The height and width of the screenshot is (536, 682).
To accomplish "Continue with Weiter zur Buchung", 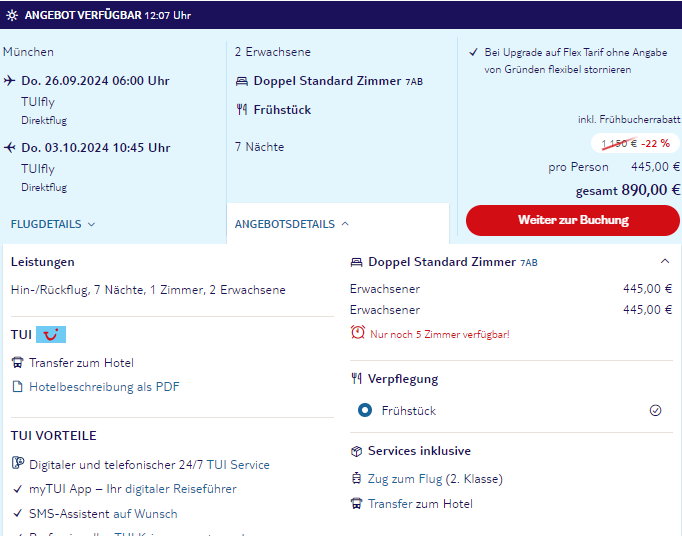I will [x=572, y=221].
